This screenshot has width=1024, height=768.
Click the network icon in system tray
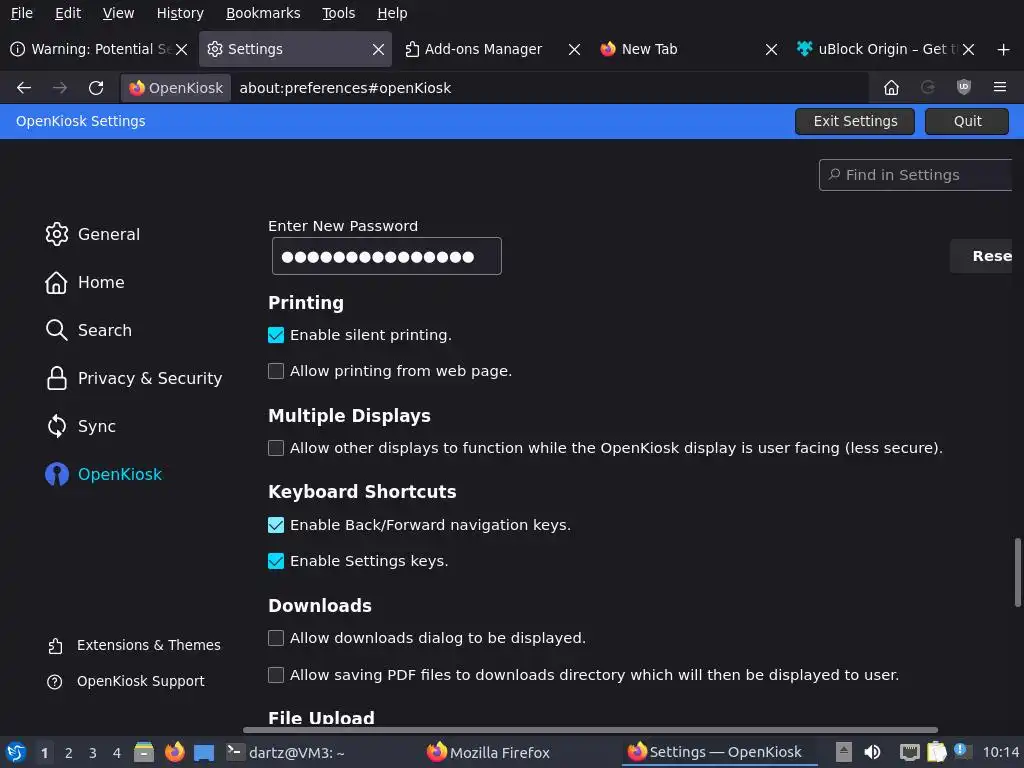[909, 752]
